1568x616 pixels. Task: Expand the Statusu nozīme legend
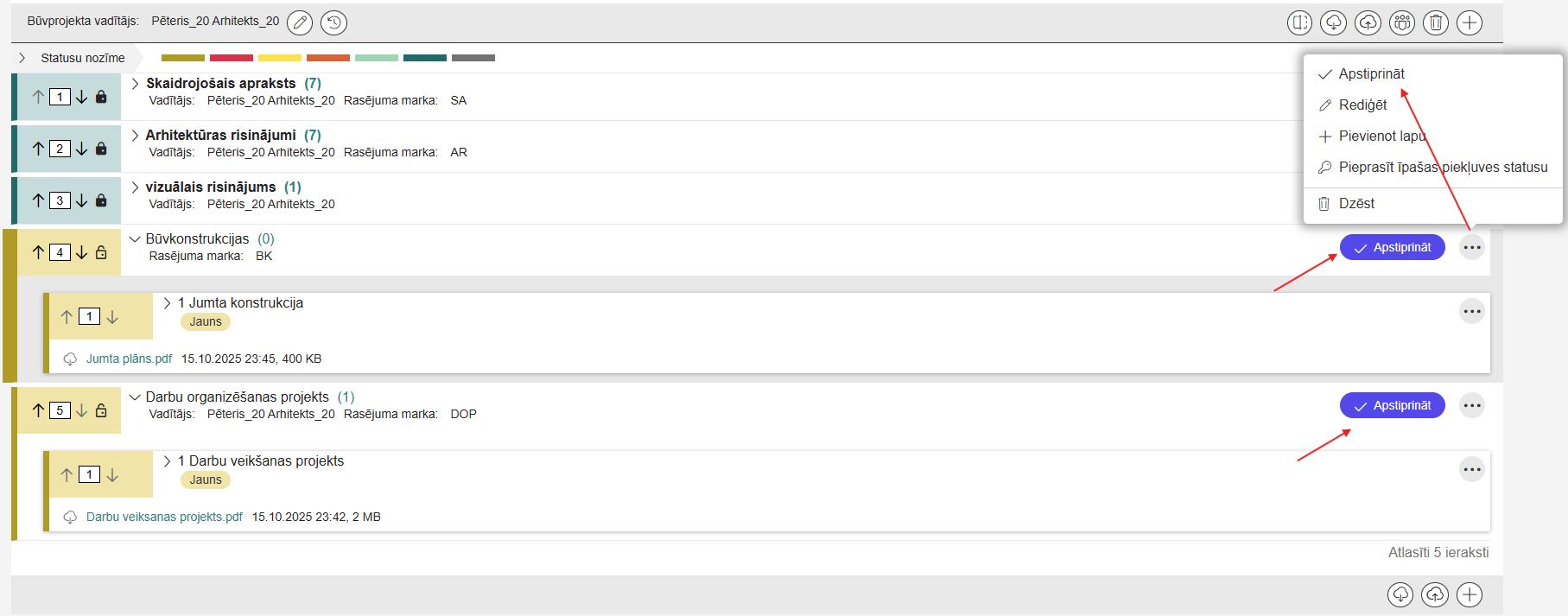click(x=22, y=58)
